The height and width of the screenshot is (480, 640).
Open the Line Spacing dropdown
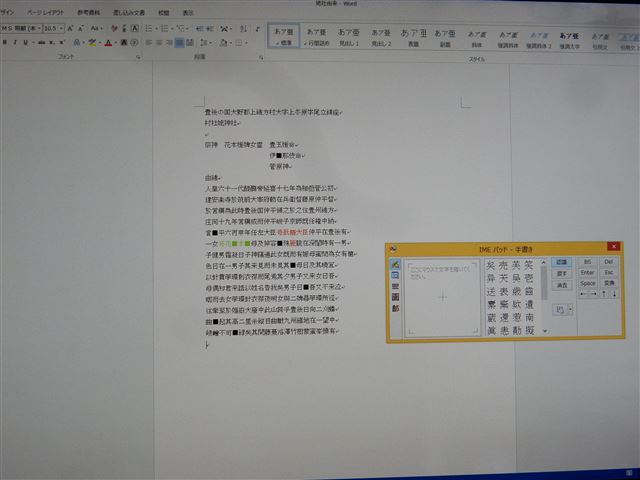[x=206, y=42]
